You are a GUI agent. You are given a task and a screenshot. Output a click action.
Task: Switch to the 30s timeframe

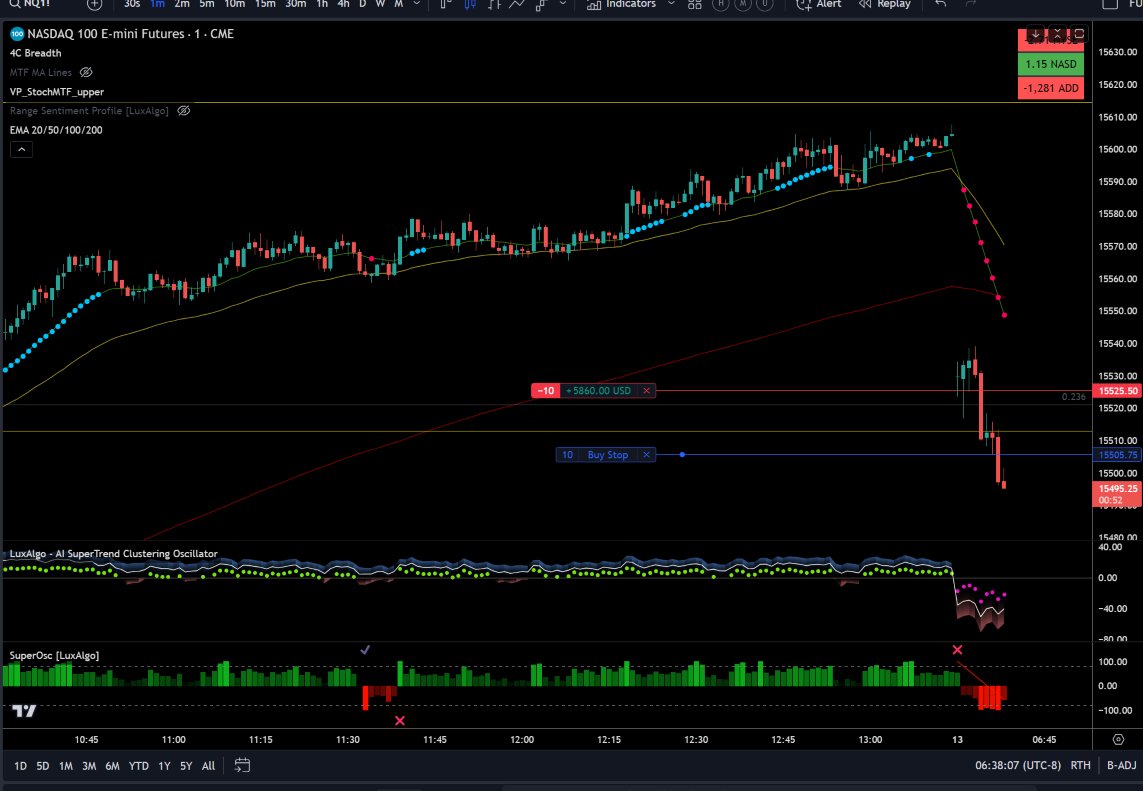click(x=132, y=4)
